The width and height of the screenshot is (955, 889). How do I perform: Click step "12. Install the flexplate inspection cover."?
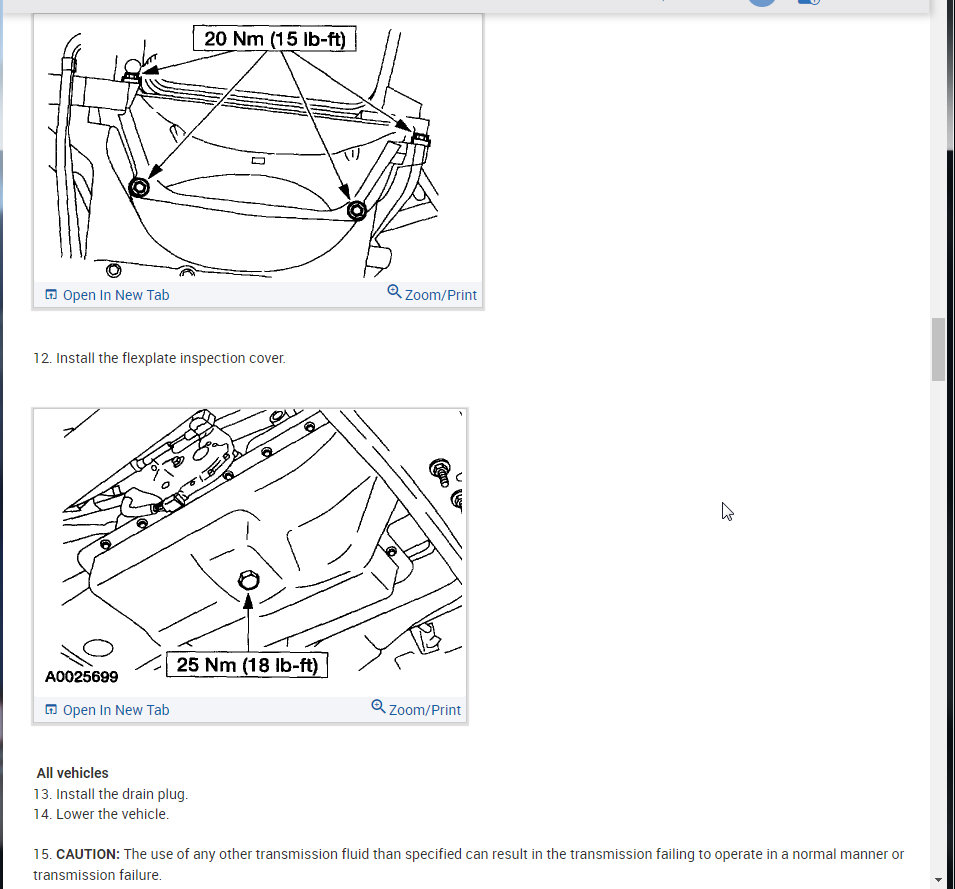[x=159, y=358]
